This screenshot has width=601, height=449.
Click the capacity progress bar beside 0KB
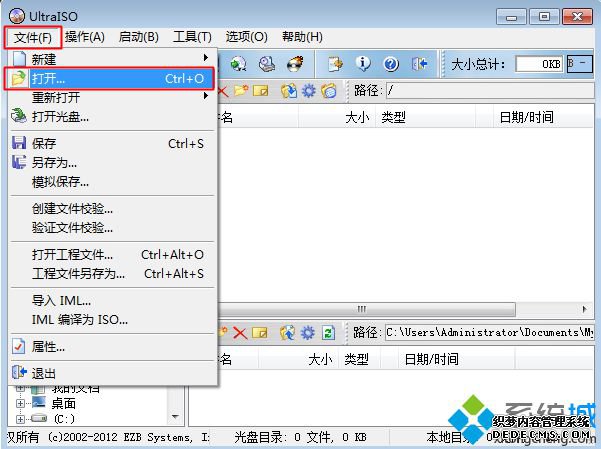(580, 64)
